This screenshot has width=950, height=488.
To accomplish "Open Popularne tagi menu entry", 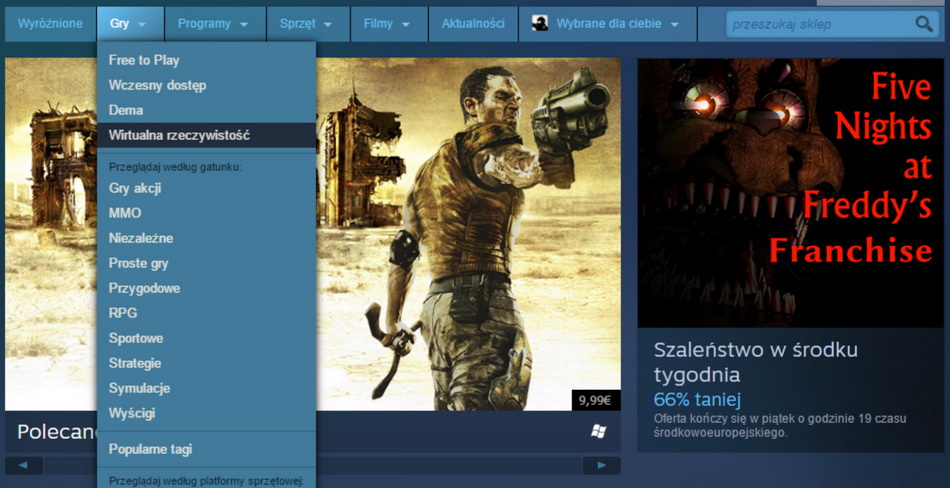I will pos(206,449).
